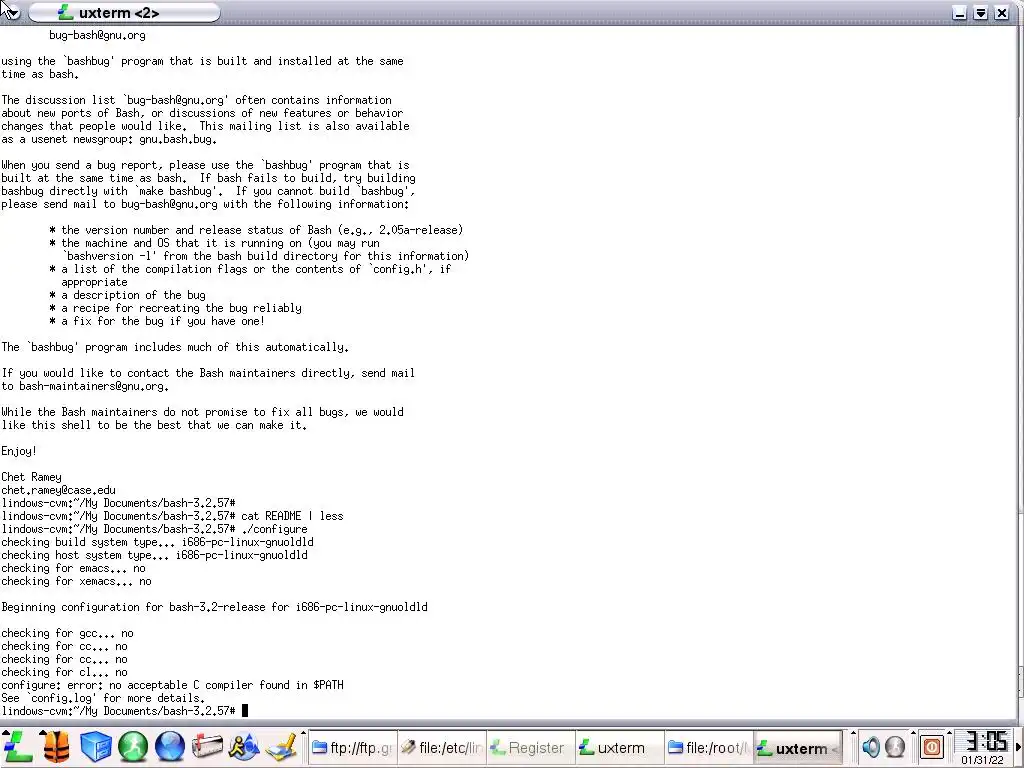Open the Lindows L launch menu button
This screenshot has height=768, width=1024.
pyautogui.click(x=18, y=747)
